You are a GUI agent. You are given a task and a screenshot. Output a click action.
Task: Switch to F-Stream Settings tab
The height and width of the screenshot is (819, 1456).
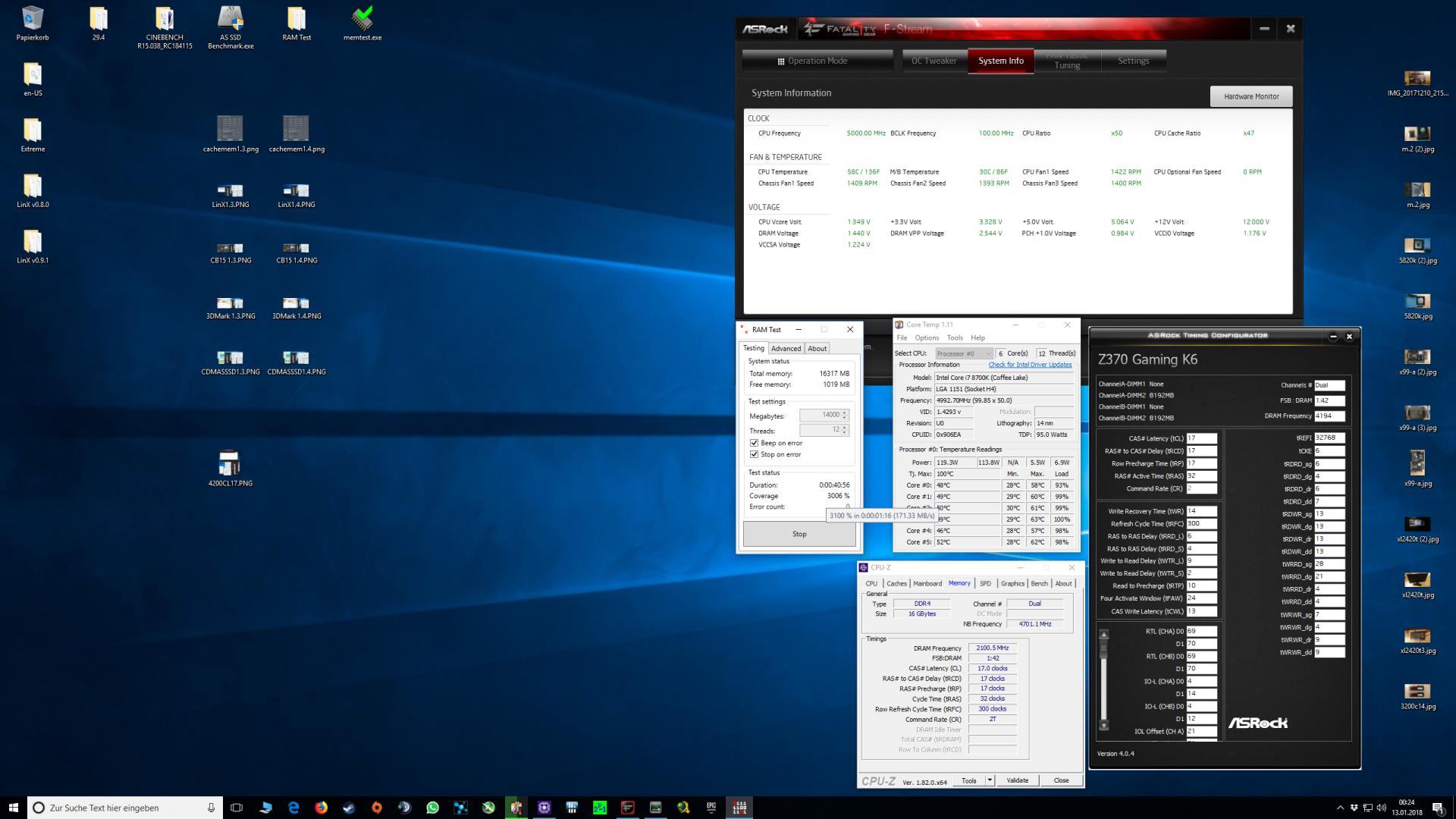1133,61
